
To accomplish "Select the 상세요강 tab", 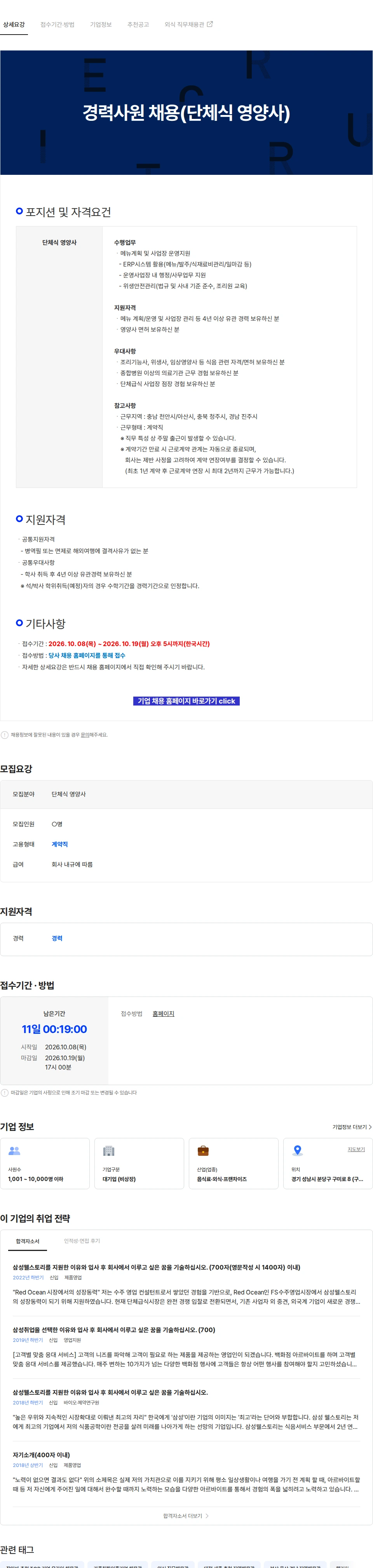I will (x=14, y=24).
